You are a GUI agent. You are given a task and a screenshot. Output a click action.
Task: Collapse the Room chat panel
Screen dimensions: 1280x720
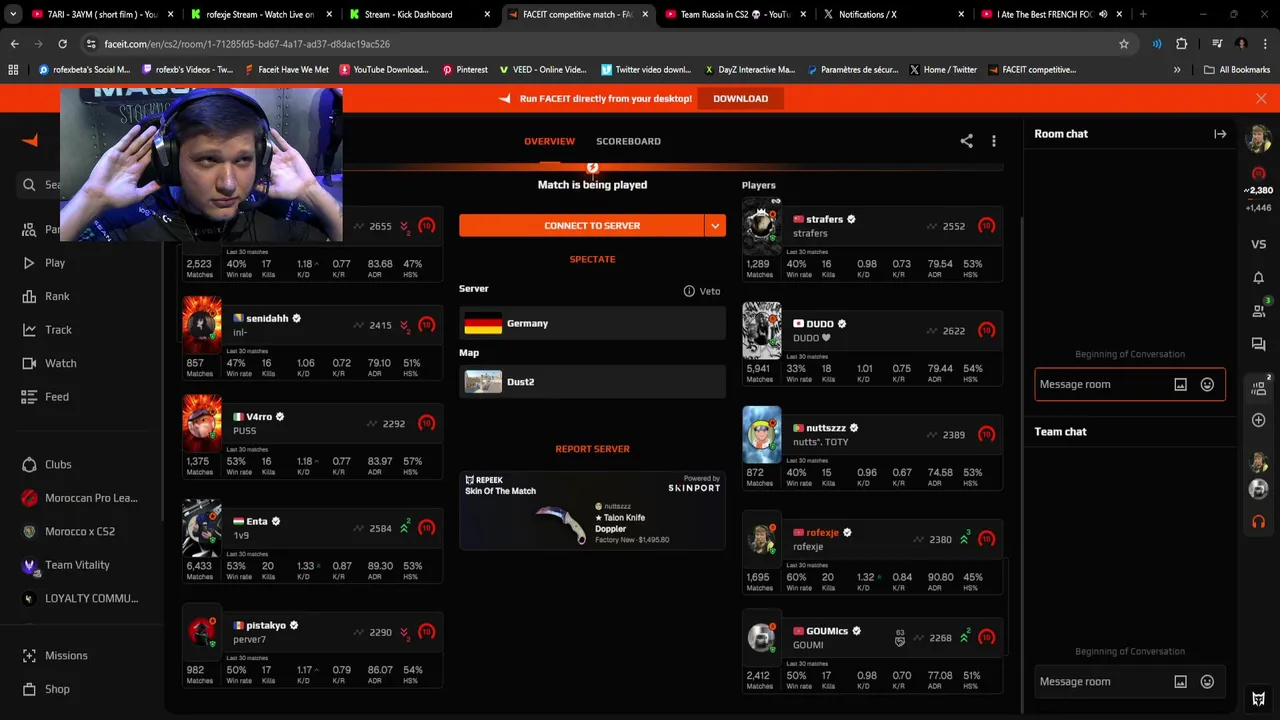[x=1220, y=134]
